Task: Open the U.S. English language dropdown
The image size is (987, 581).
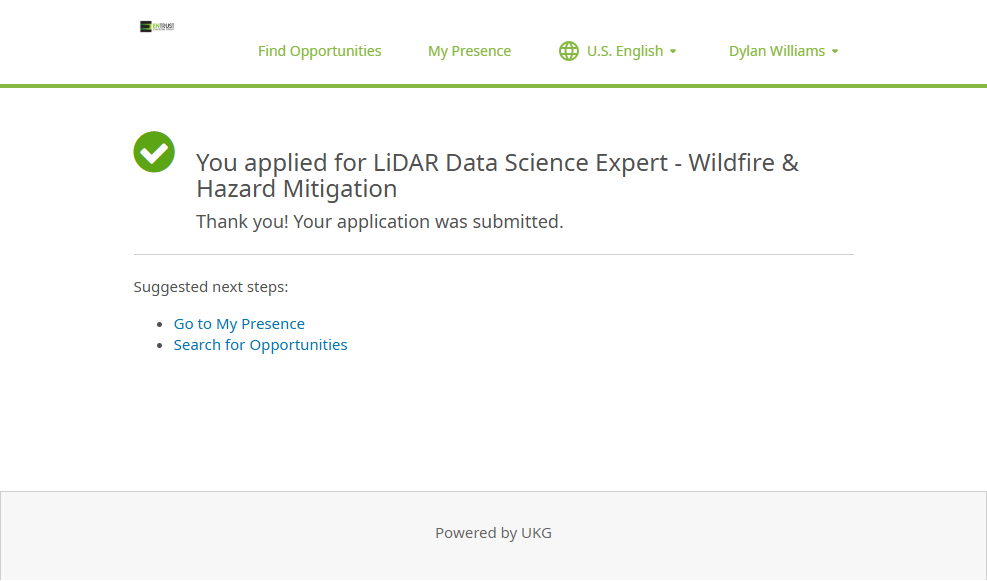Action: coord(624,51)
